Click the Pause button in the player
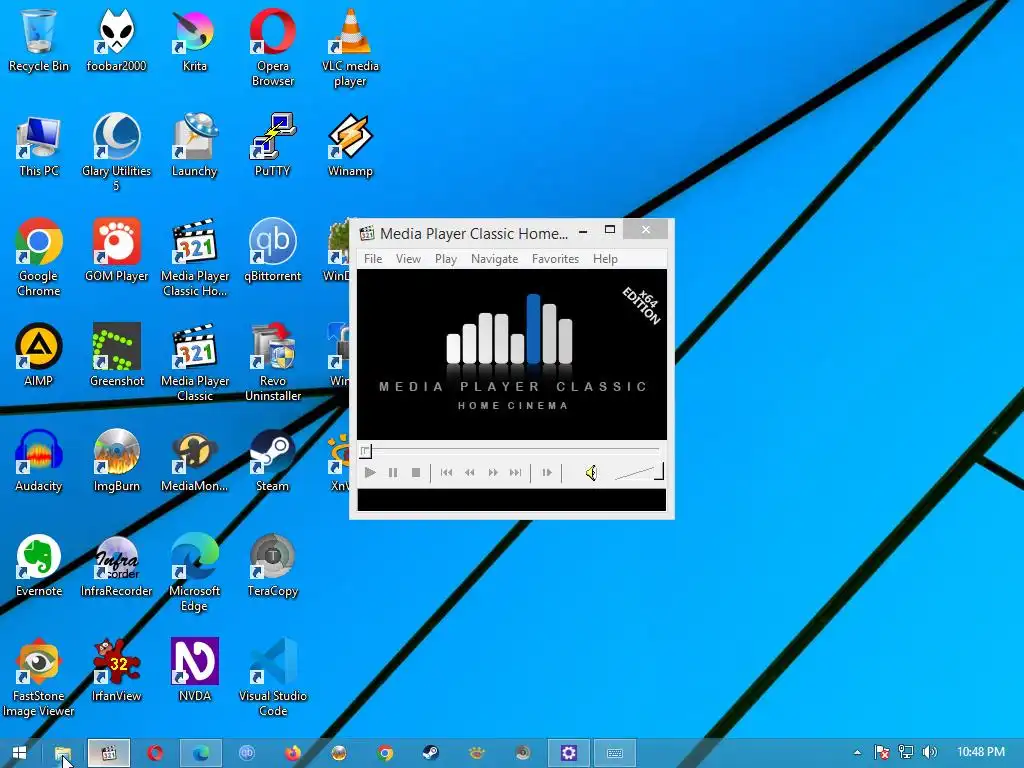Screen dimensions: 1024x768 [392, 472]
